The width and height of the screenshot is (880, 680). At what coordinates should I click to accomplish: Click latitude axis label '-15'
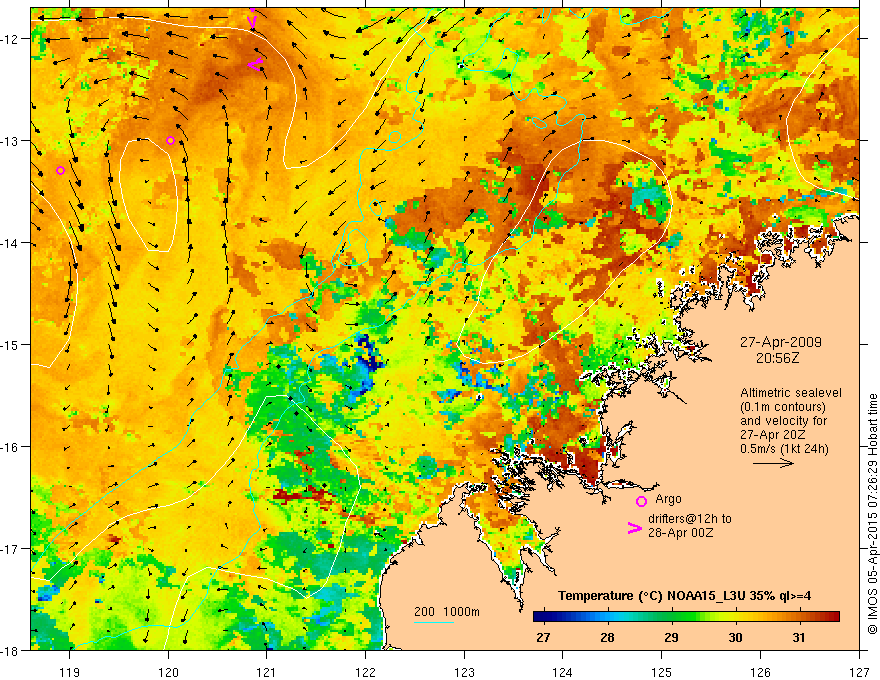pyautogui.click(x=10, y=344)
